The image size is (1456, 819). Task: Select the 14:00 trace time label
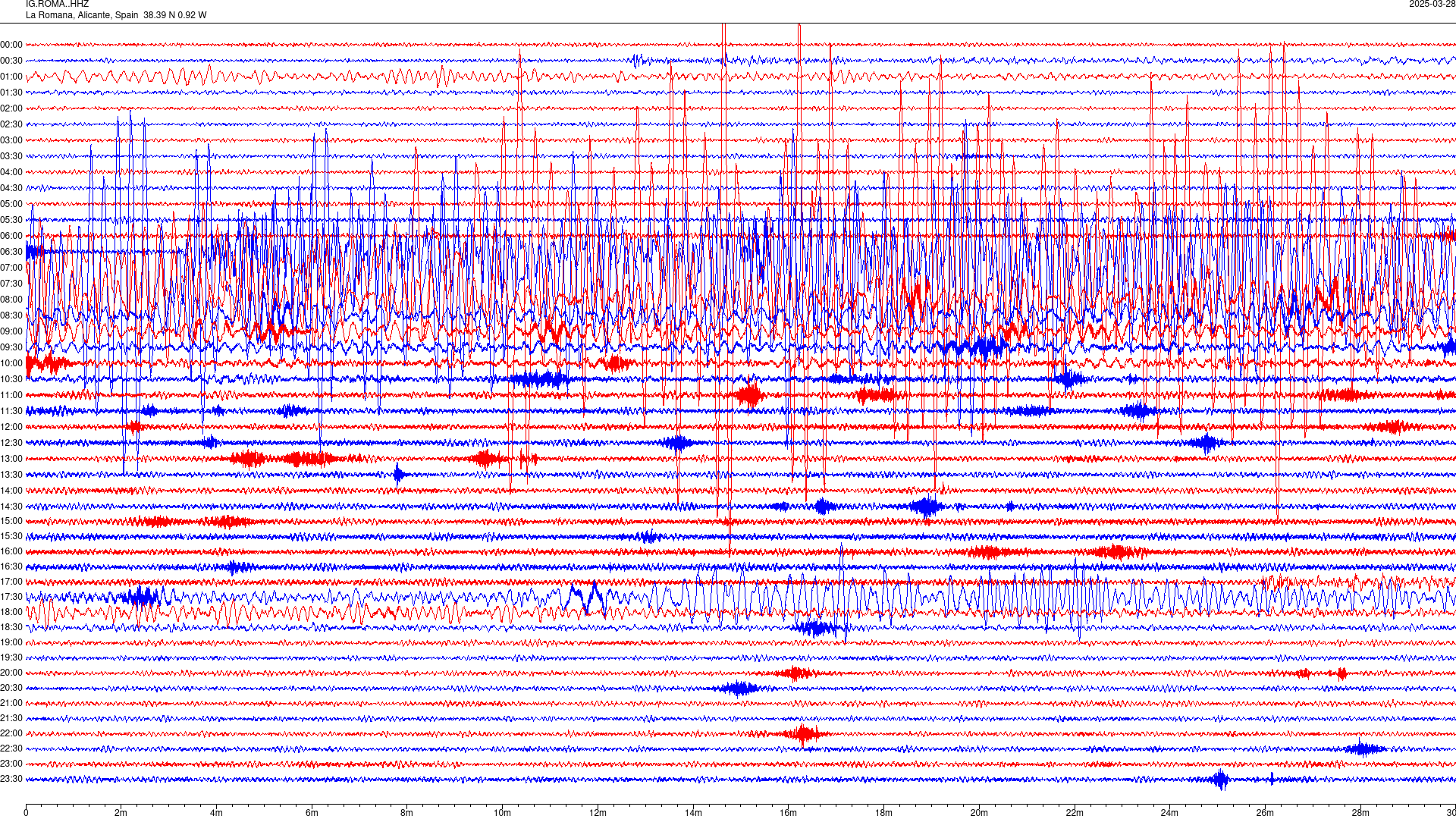pos(11,491)
